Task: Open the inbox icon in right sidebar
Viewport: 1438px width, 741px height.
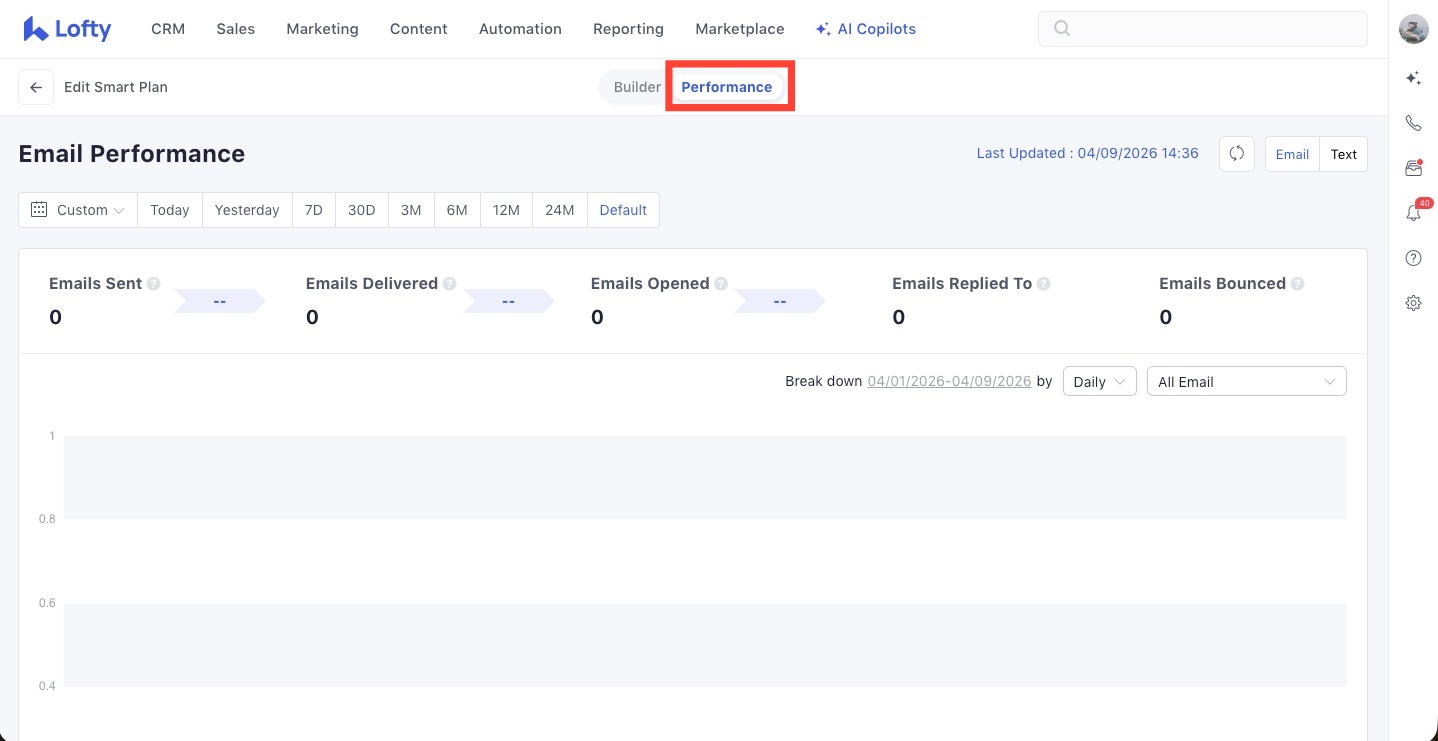Action: pos(1413,168)
